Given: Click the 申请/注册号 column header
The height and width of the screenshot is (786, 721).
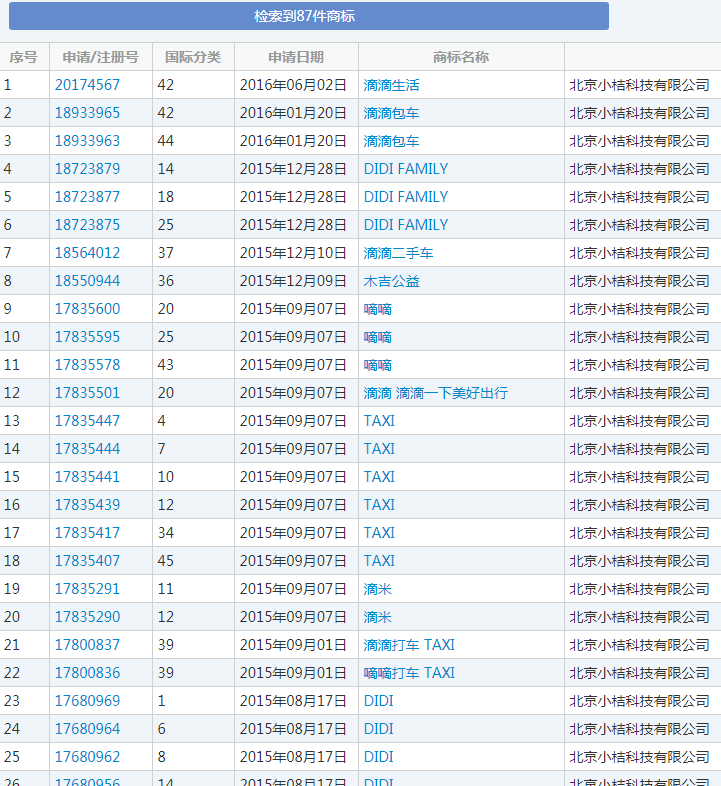Looking at the screenshot, I should pyautogui.click(x=100, y=57).
